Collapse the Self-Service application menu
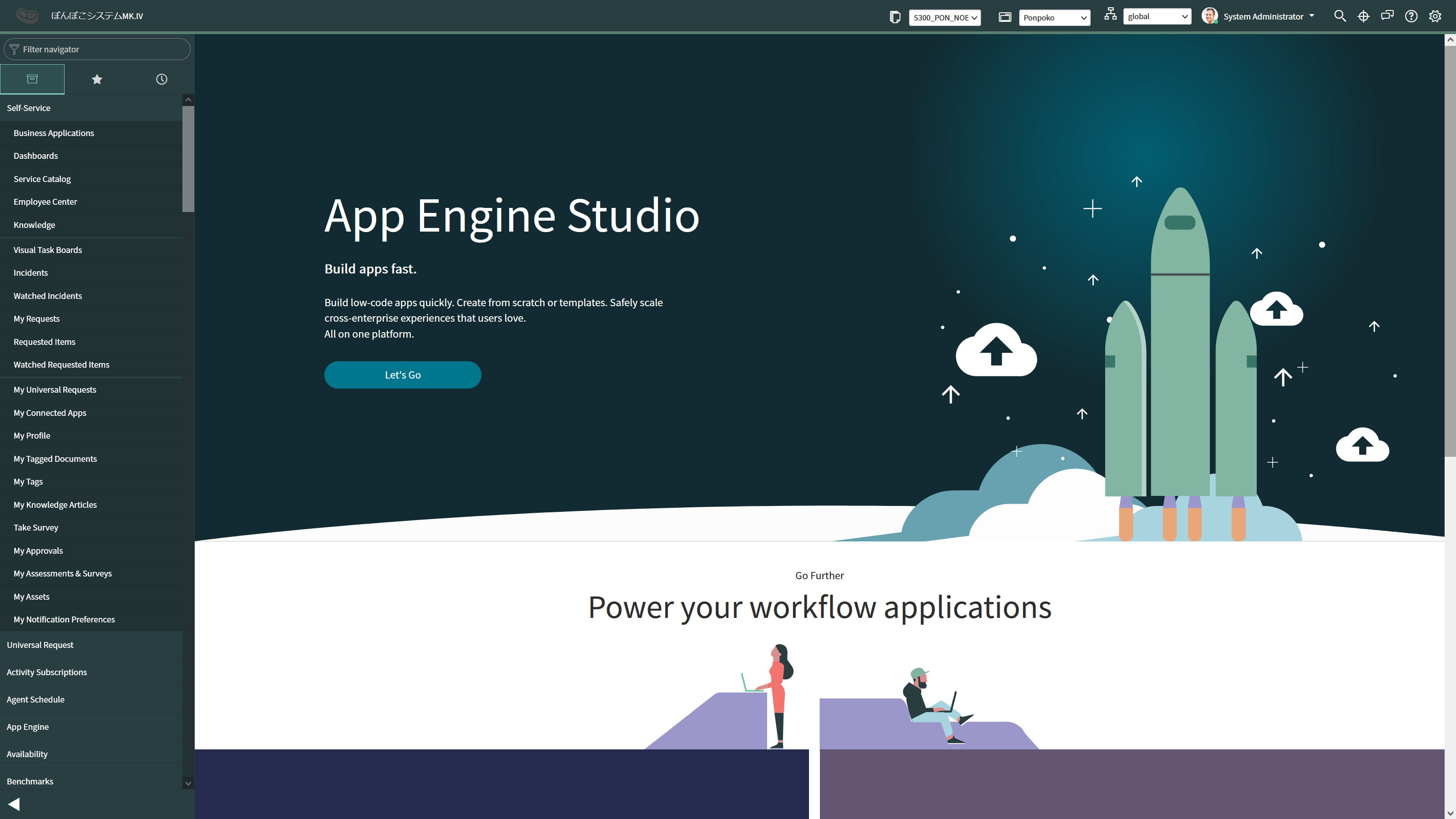 click(28, 108)
